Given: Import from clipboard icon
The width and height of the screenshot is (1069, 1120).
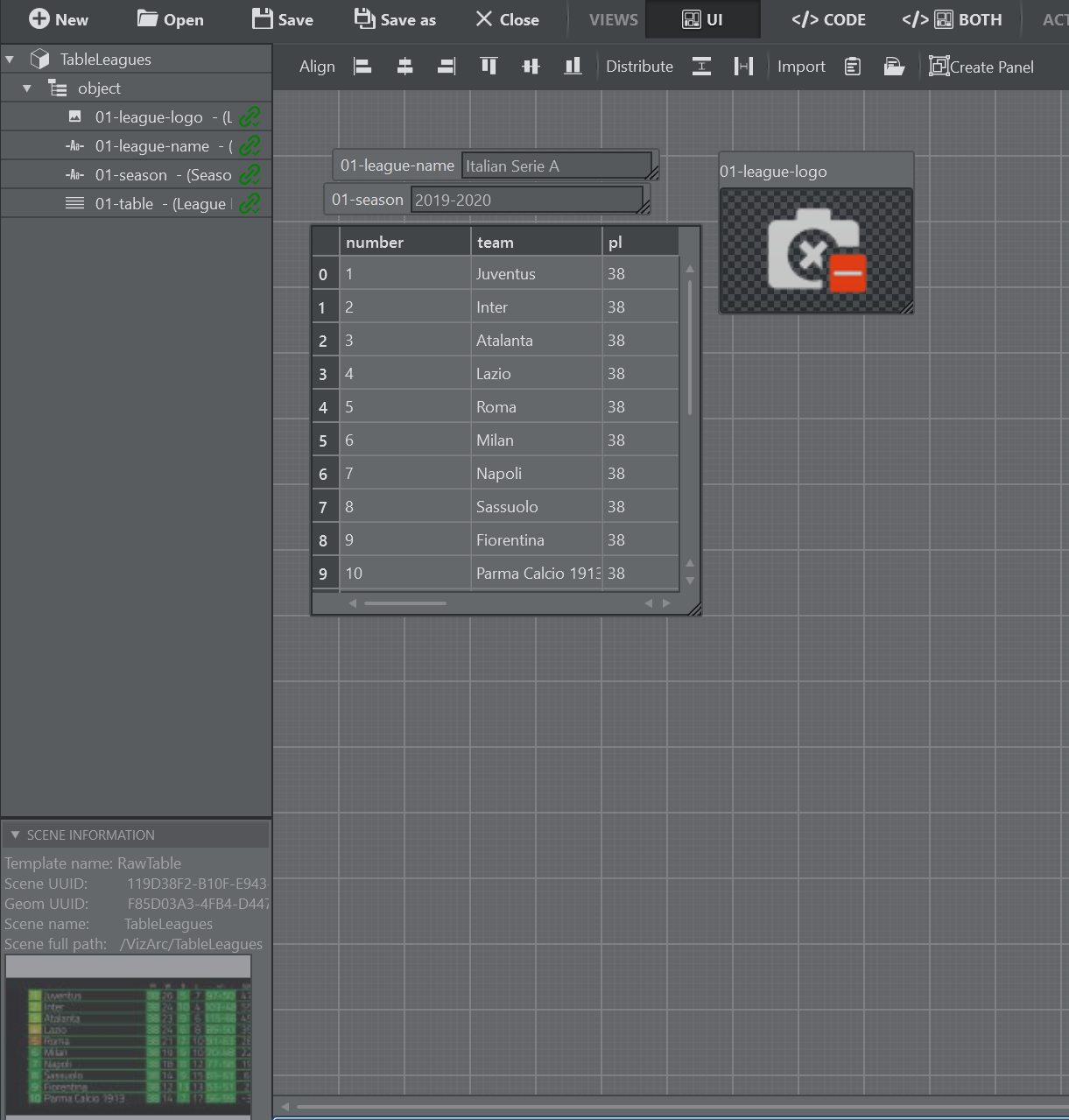Looking at the screenshot, I should [853, 67].
